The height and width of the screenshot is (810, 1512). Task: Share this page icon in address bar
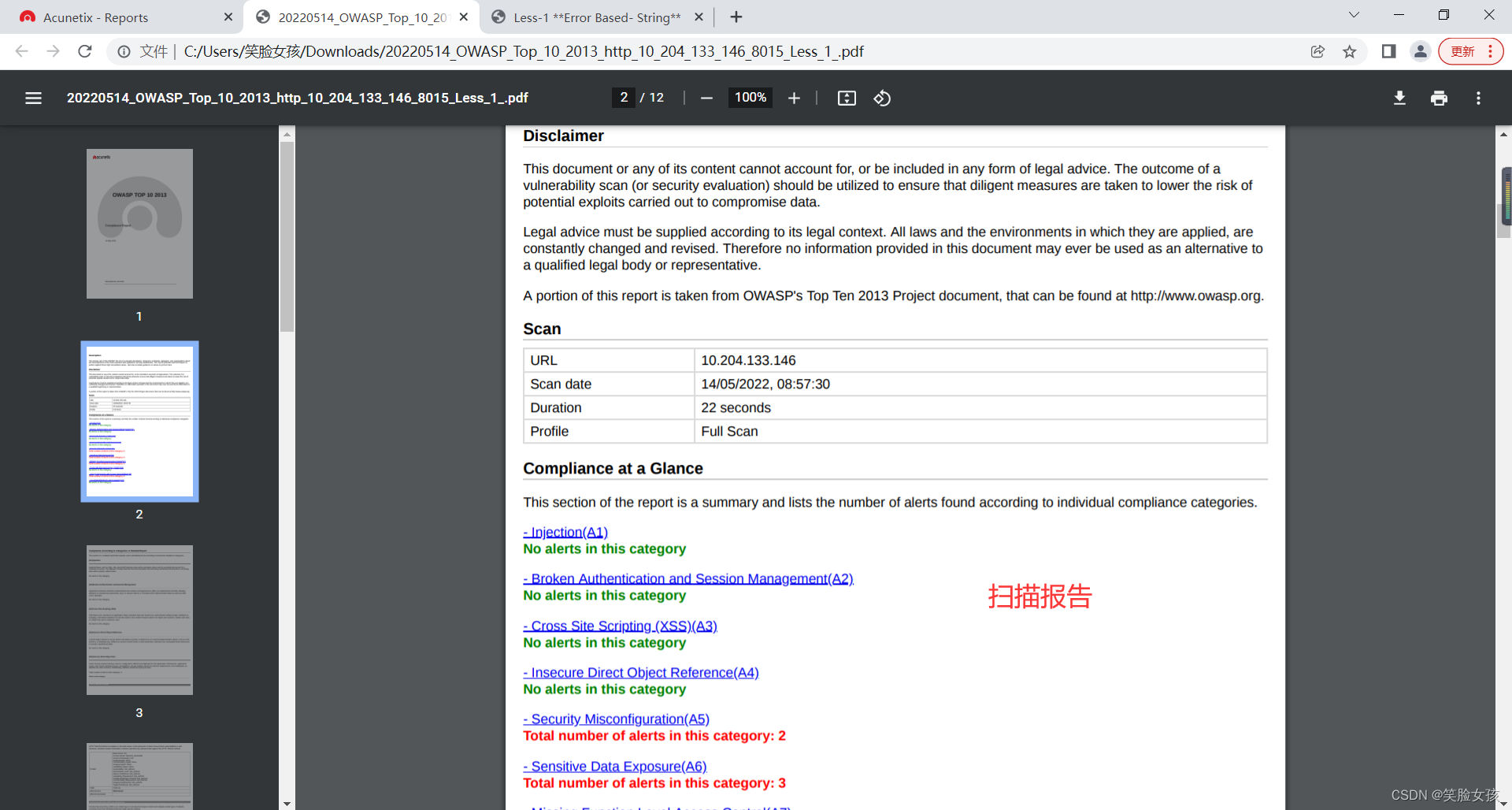(1317, 51)
